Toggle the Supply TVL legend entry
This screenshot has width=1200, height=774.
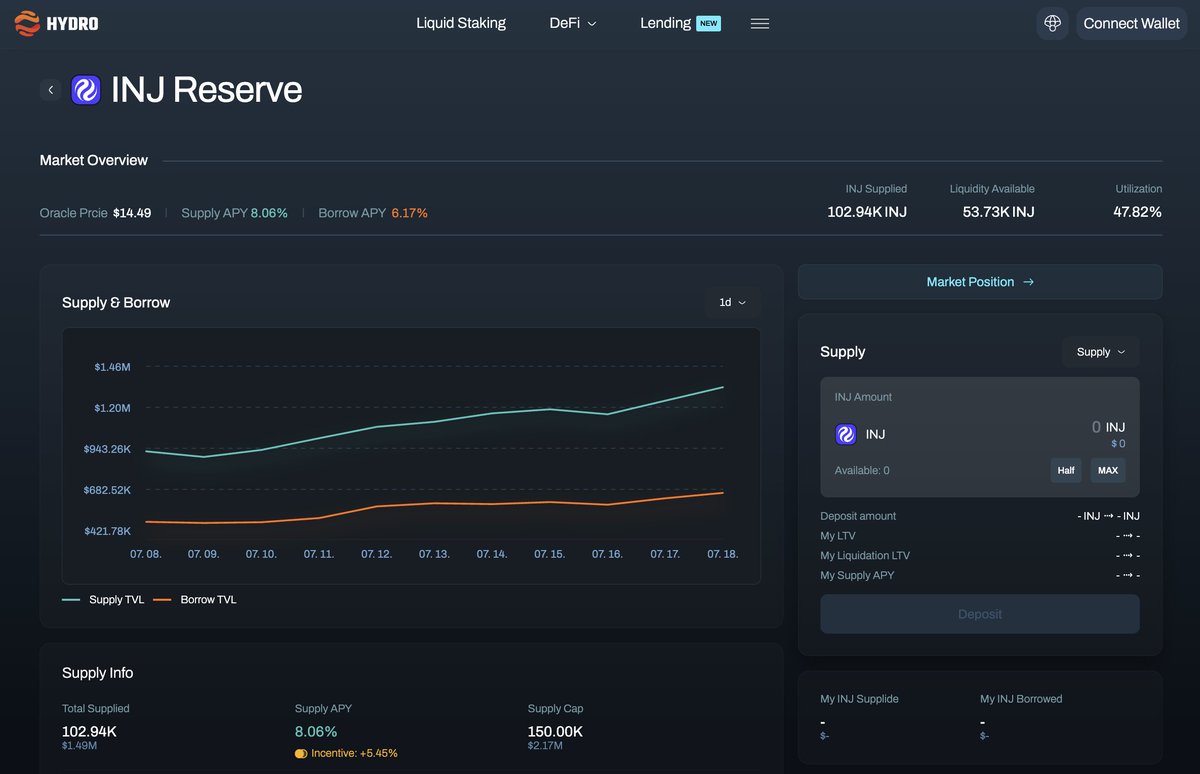tap(103, 600)
